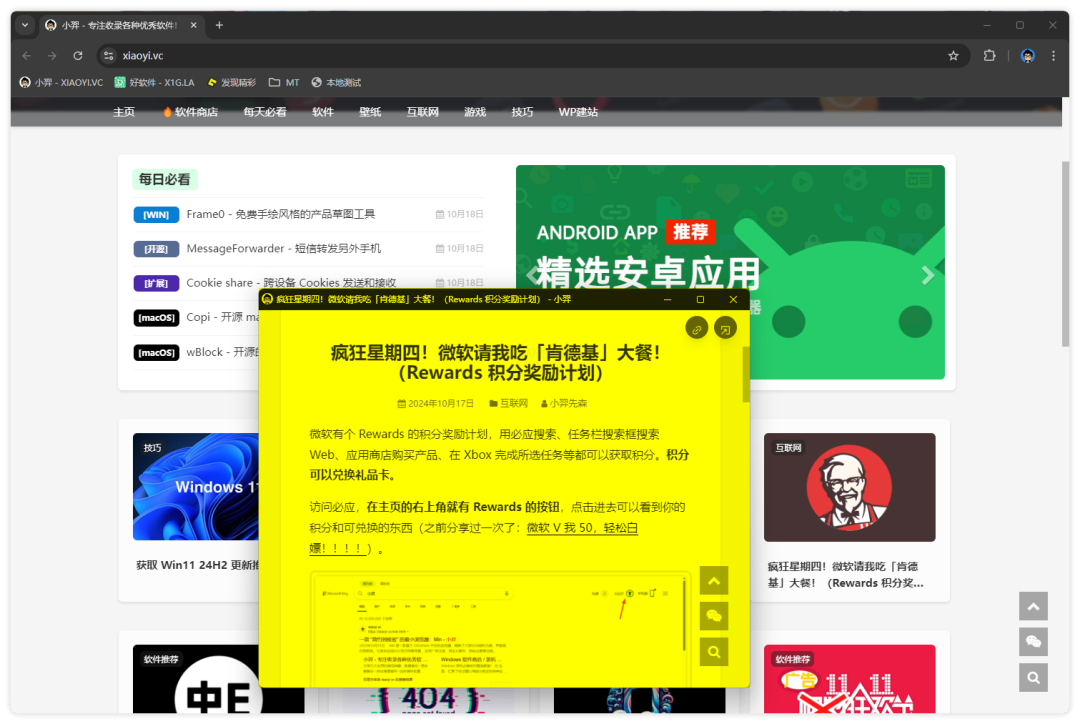Viewport: 1080px width, 724px height.
Task: Open 好软件 - X1G.LA bookmark
Action: tap(154, 83)
